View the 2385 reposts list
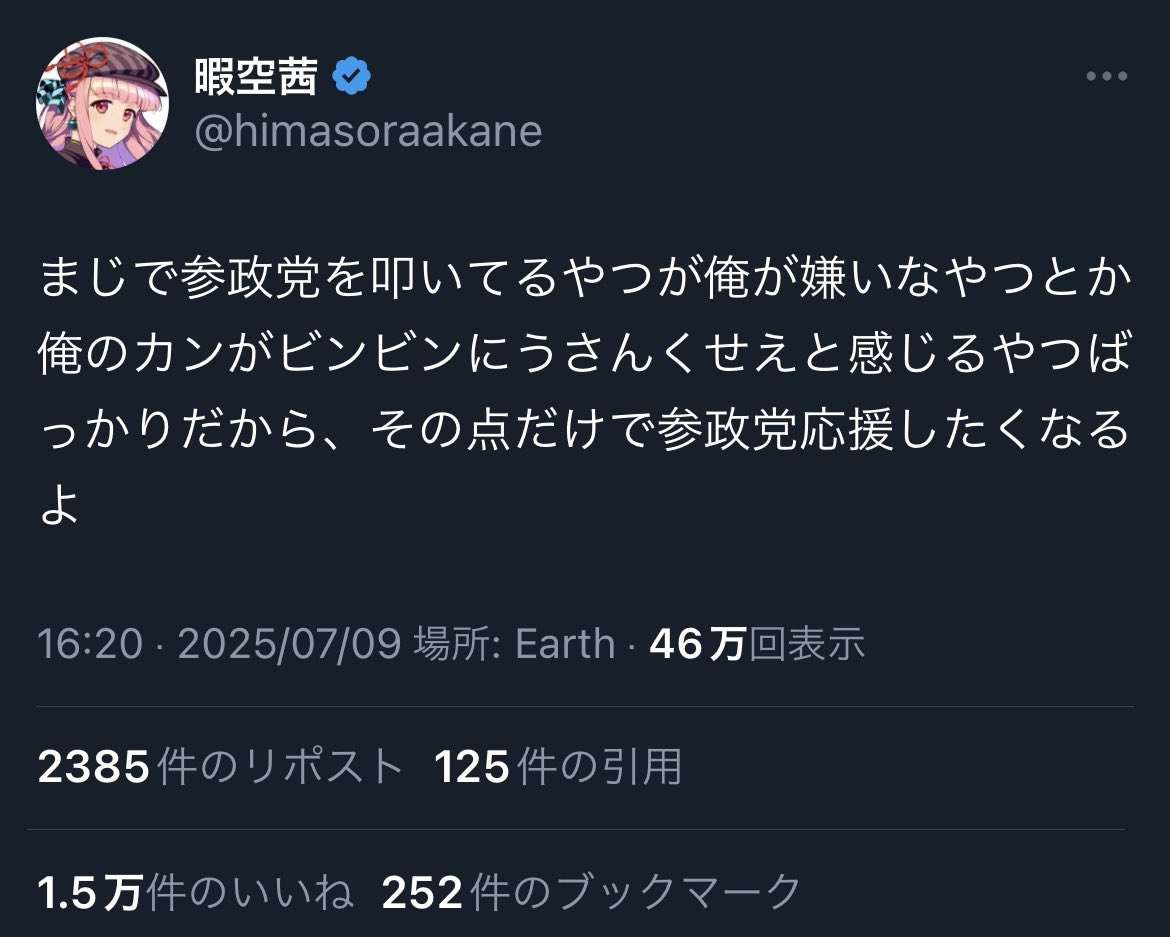The width and height of the screenshot is (1170, 937). click(220, 766)
